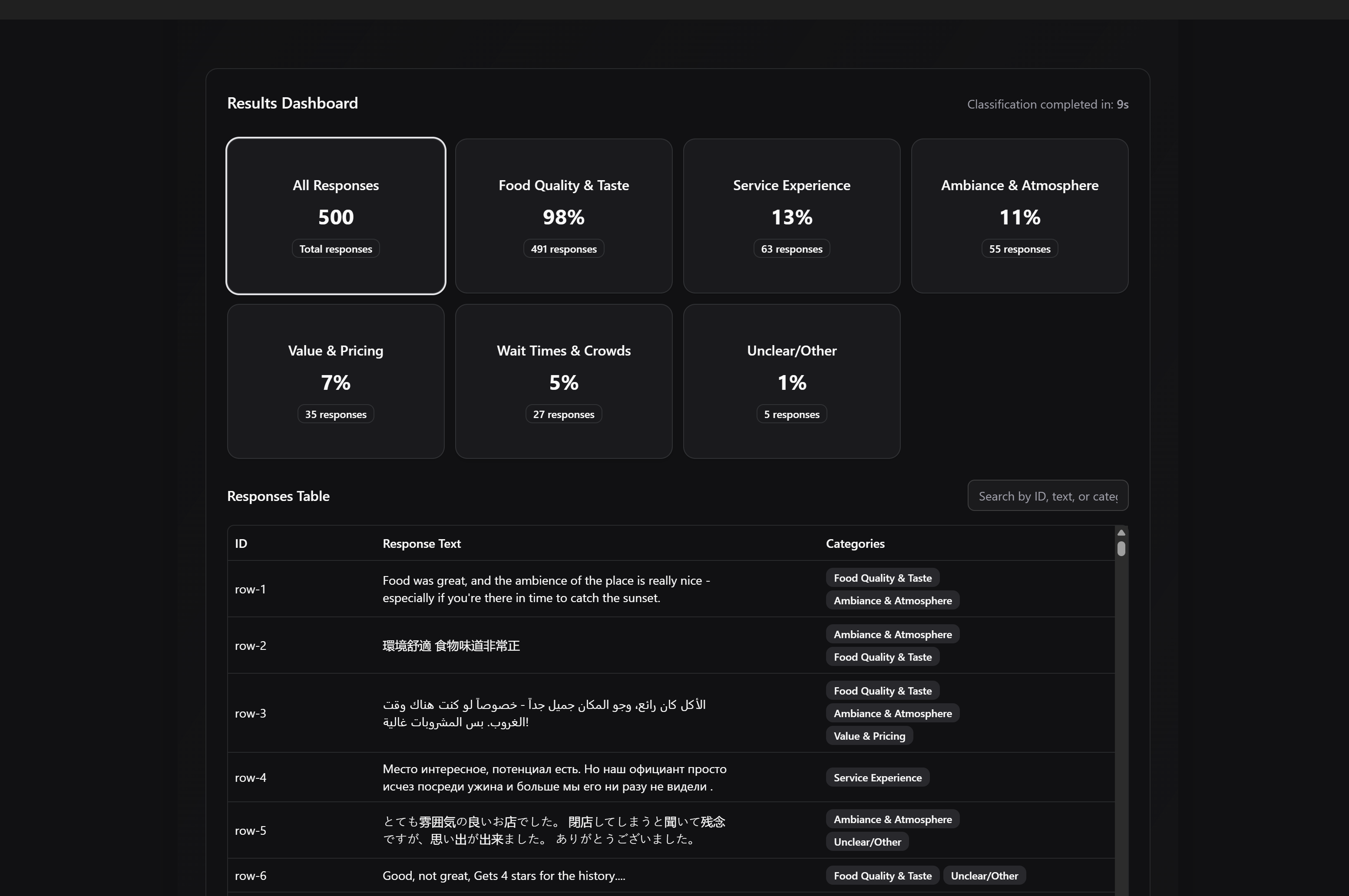Click the "491 responses" count badge
The height and width of the screenshot is (896, 1349).
tap(563, 249)
